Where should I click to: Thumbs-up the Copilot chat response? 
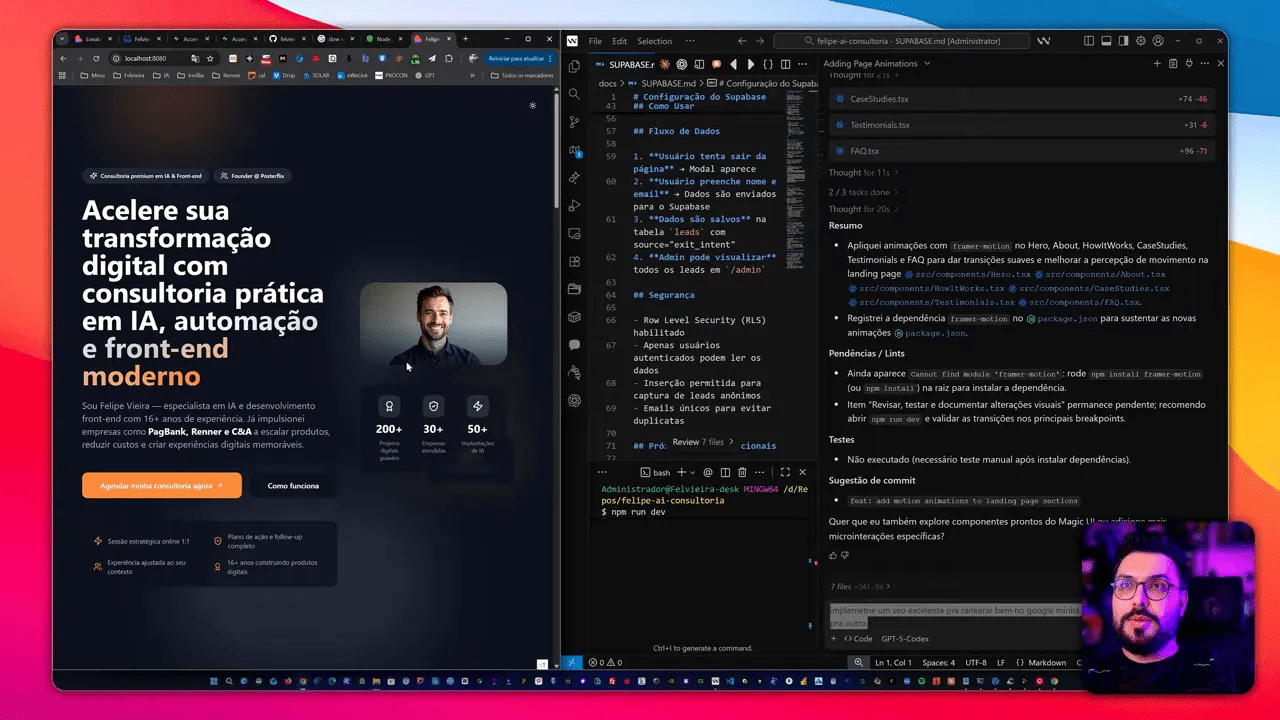(833, 555)
